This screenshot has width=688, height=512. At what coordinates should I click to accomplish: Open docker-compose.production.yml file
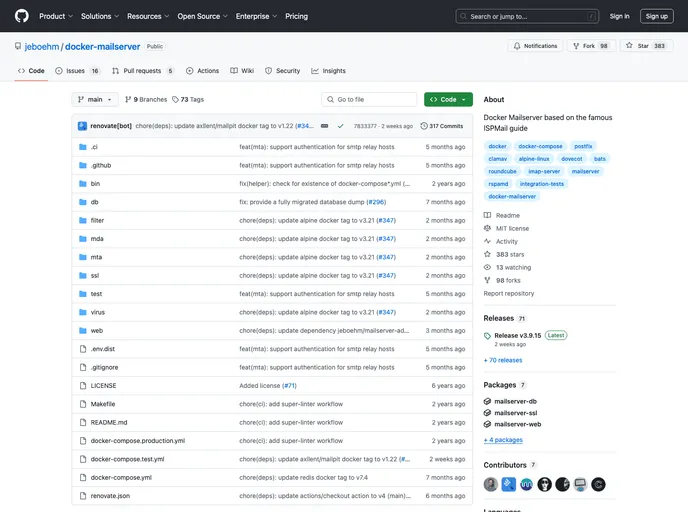pos(138,441)
